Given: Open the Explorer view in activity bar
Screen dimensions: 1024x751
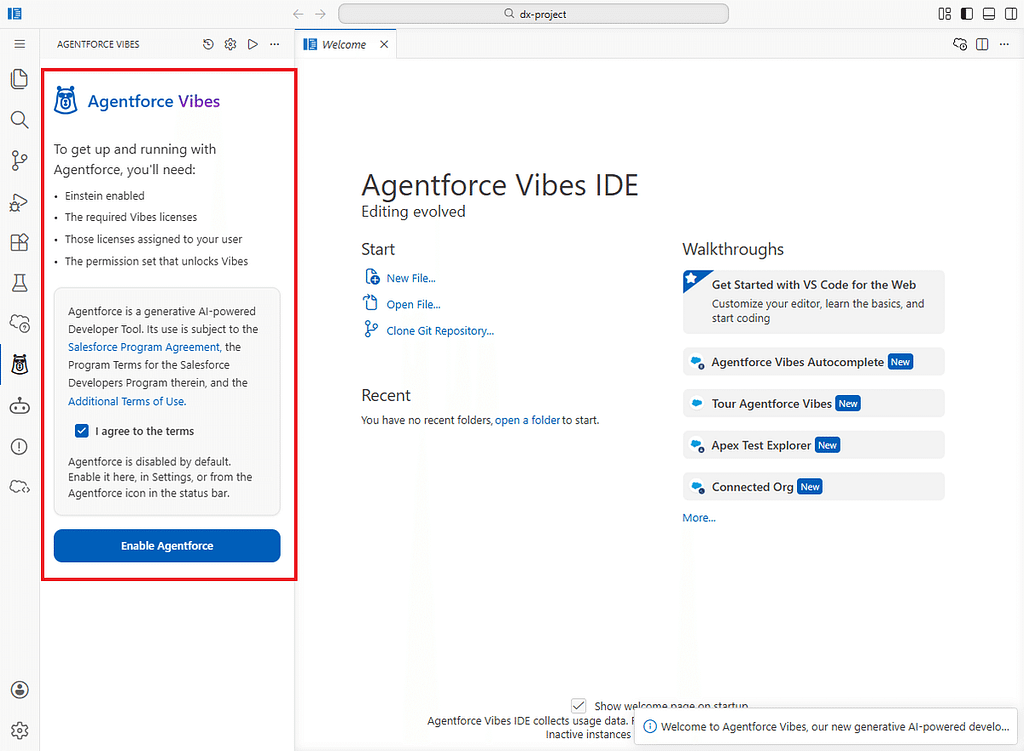Looking at the screenshot, I should (x=20, y=79).
